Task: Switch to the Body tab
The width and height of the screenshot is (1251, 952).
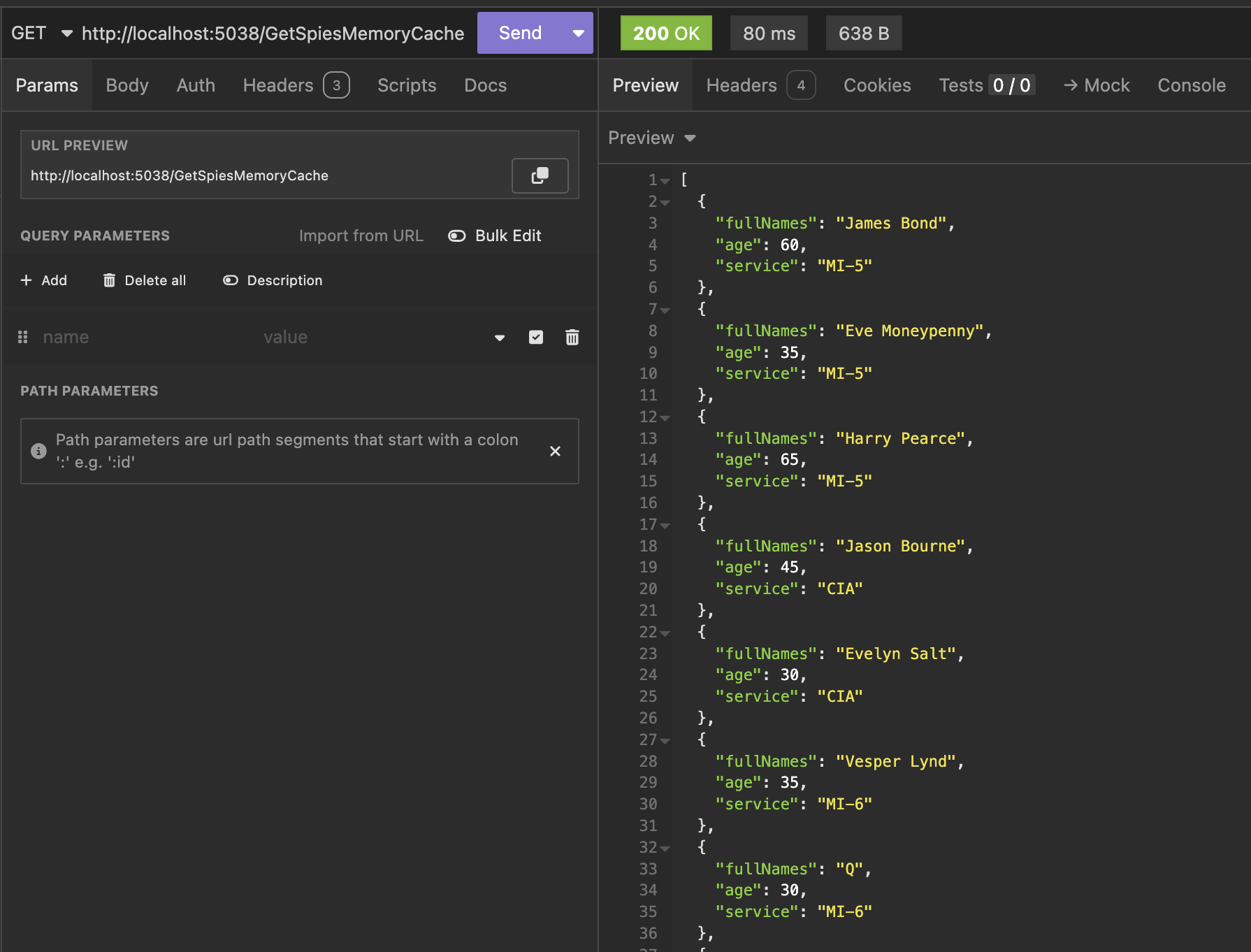Action: (127, 85)
